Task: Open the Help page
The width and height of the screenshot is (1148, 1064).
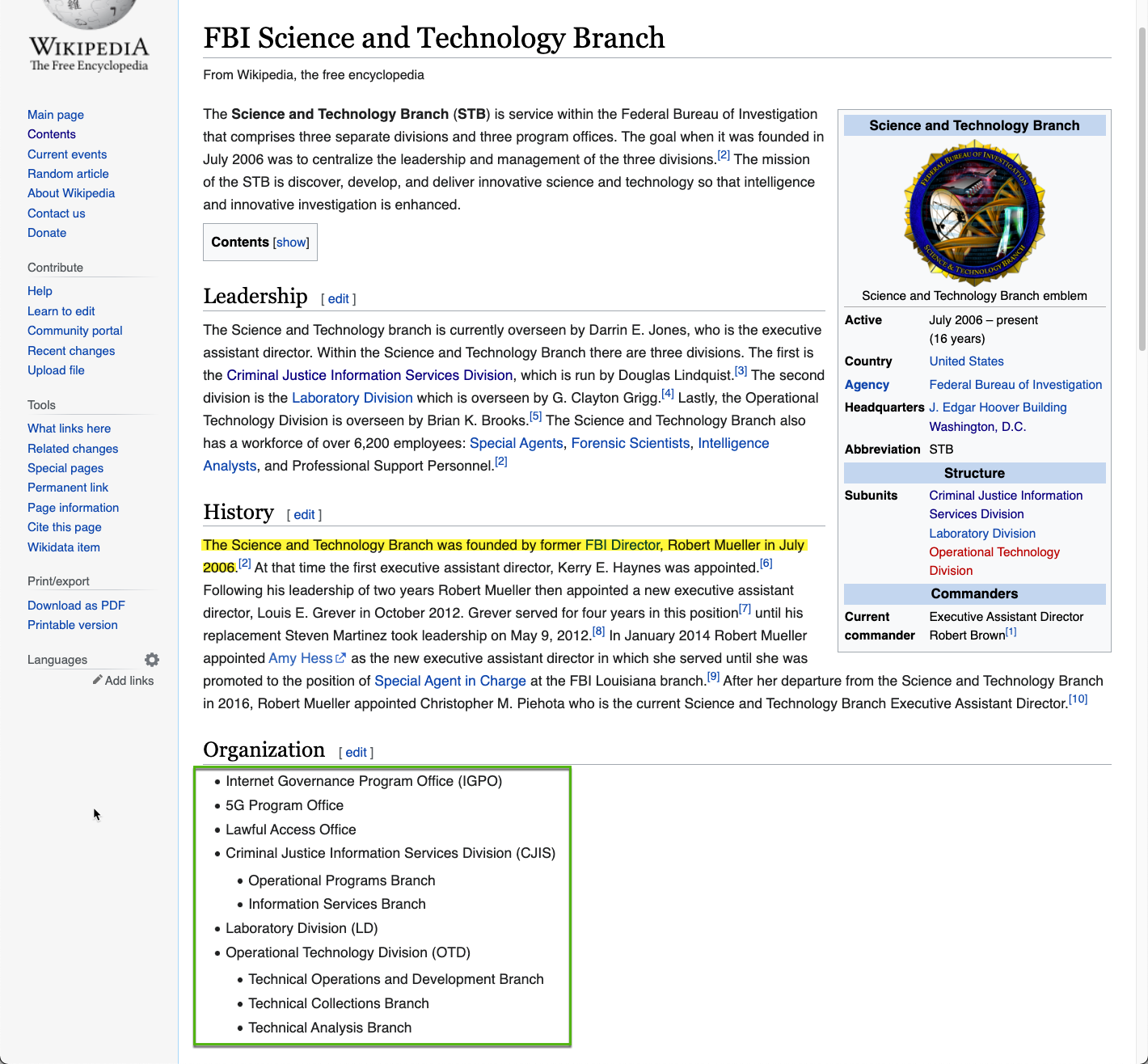Action: click(40, 291)
